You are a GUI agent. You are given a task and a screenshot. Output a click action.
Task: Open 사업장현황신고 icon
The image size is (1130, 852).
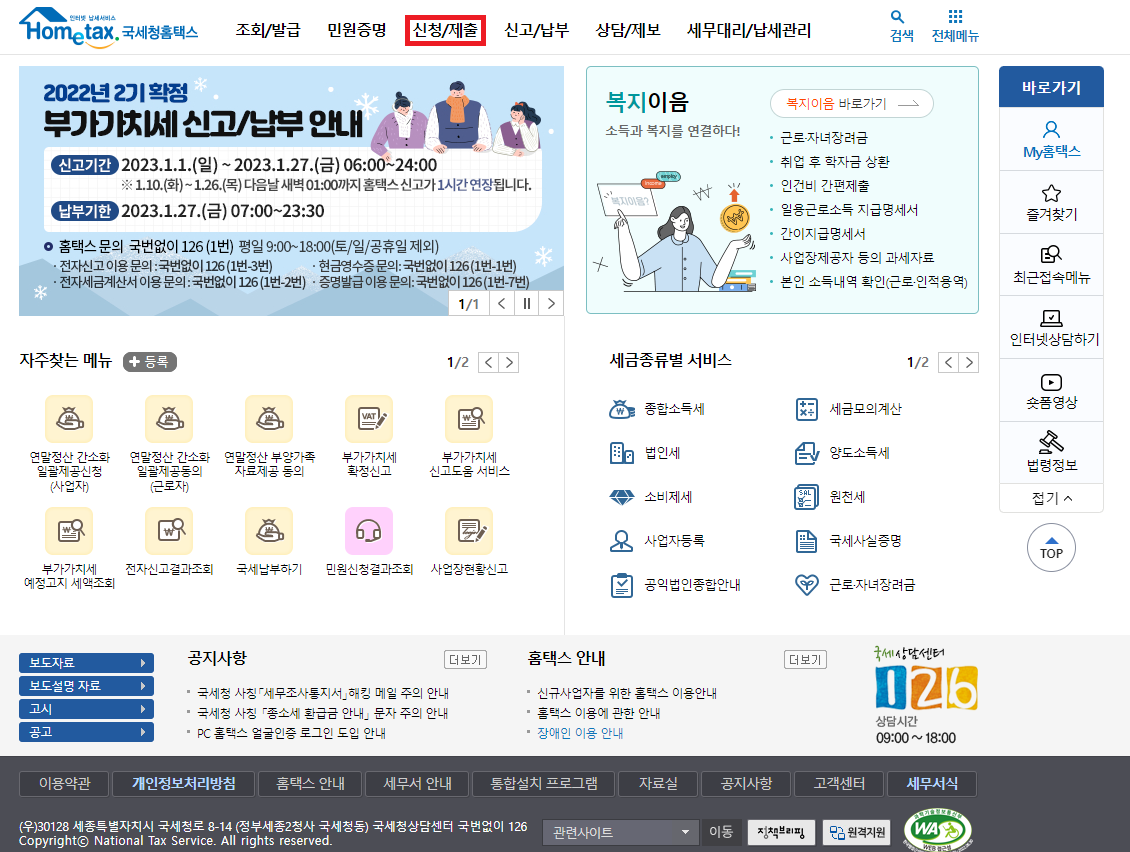(x=469, y=531)
